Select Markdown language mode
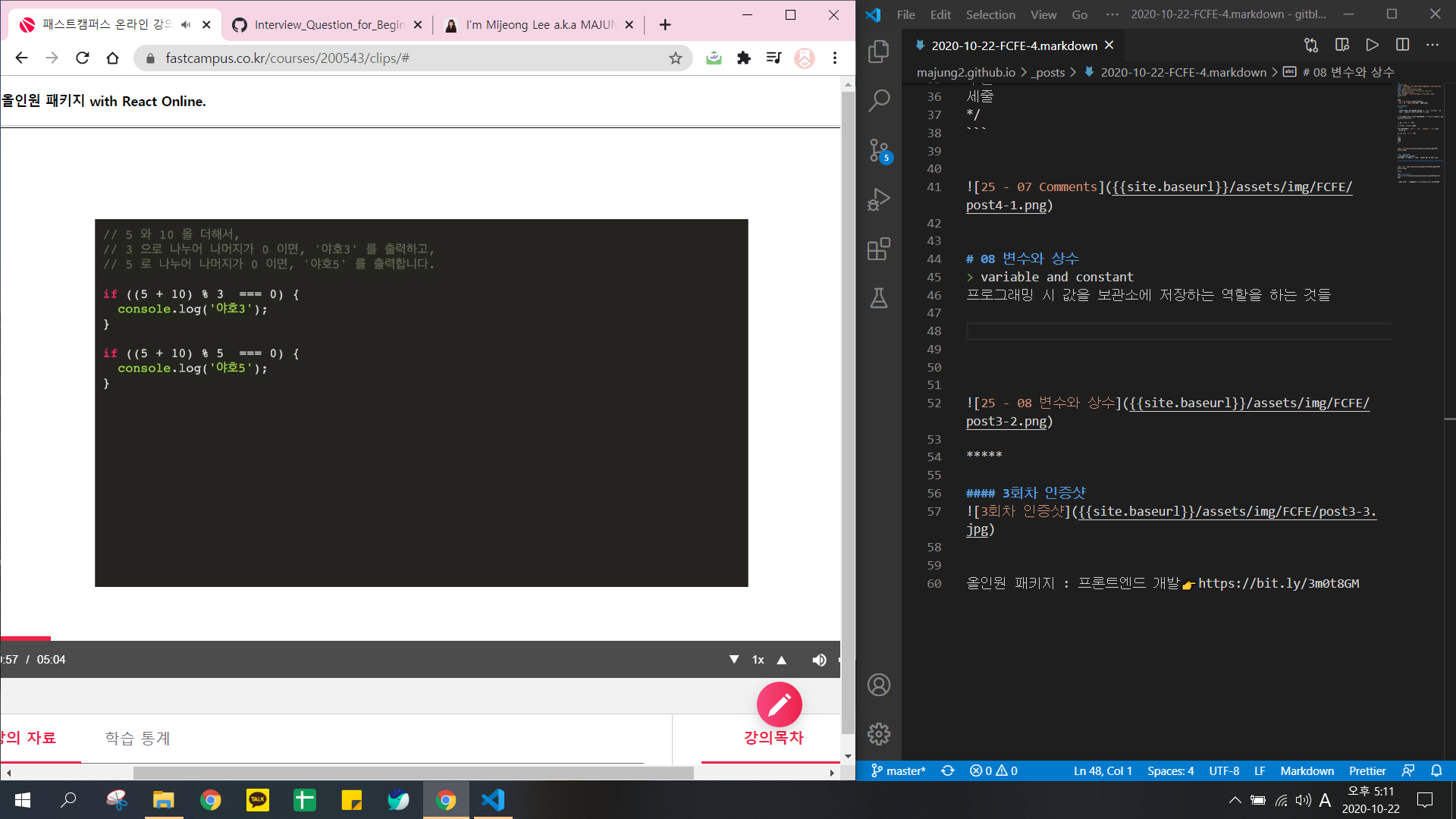1456x819 pixels. pos(1307,770)
